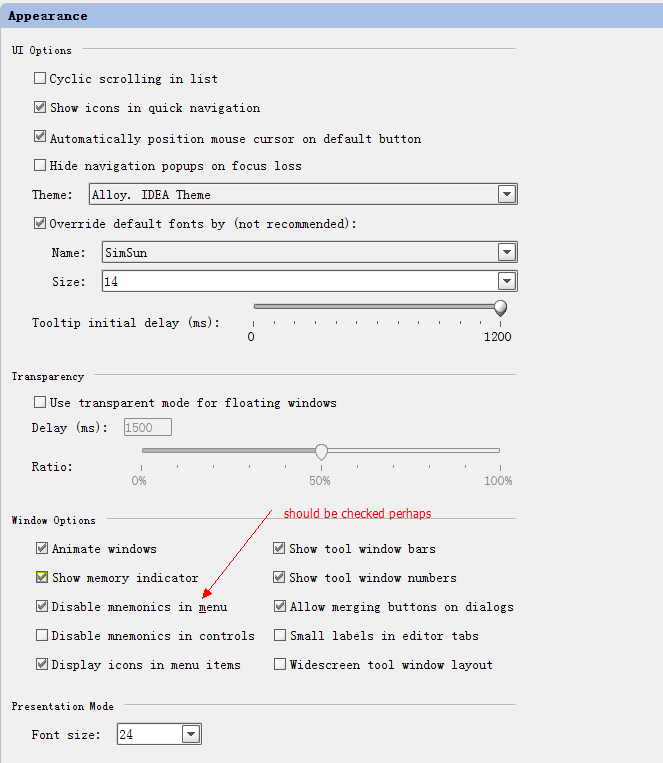Open Presentation Mode Font size dropdown
This screenshot has width=663, height=763.
point(191,734)
